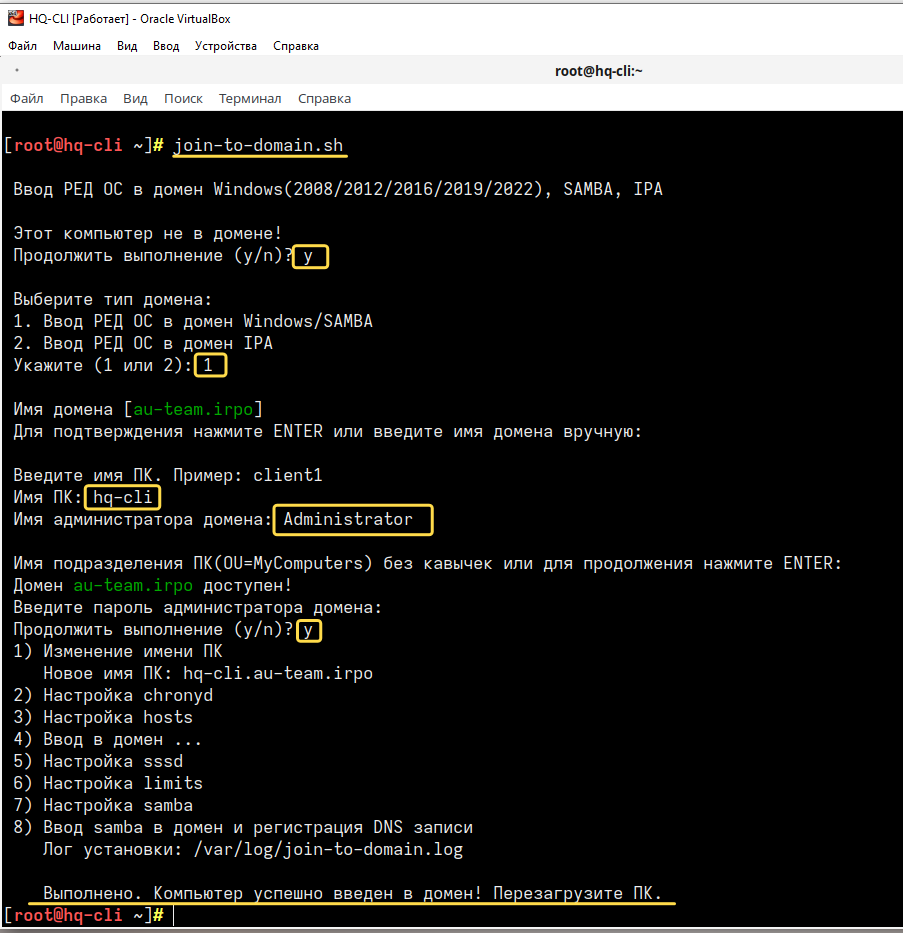This screenshot has height=933, width=903.
Task: Click the /var/log/join-to-domain.log path
Action: 328,850
